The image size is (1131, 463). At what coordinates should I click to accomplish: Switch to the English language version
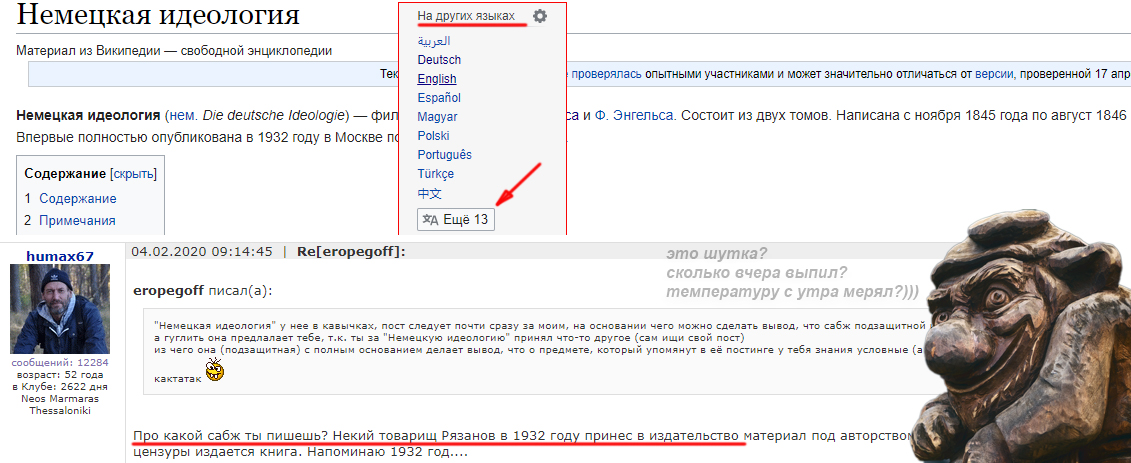point(437,79)
